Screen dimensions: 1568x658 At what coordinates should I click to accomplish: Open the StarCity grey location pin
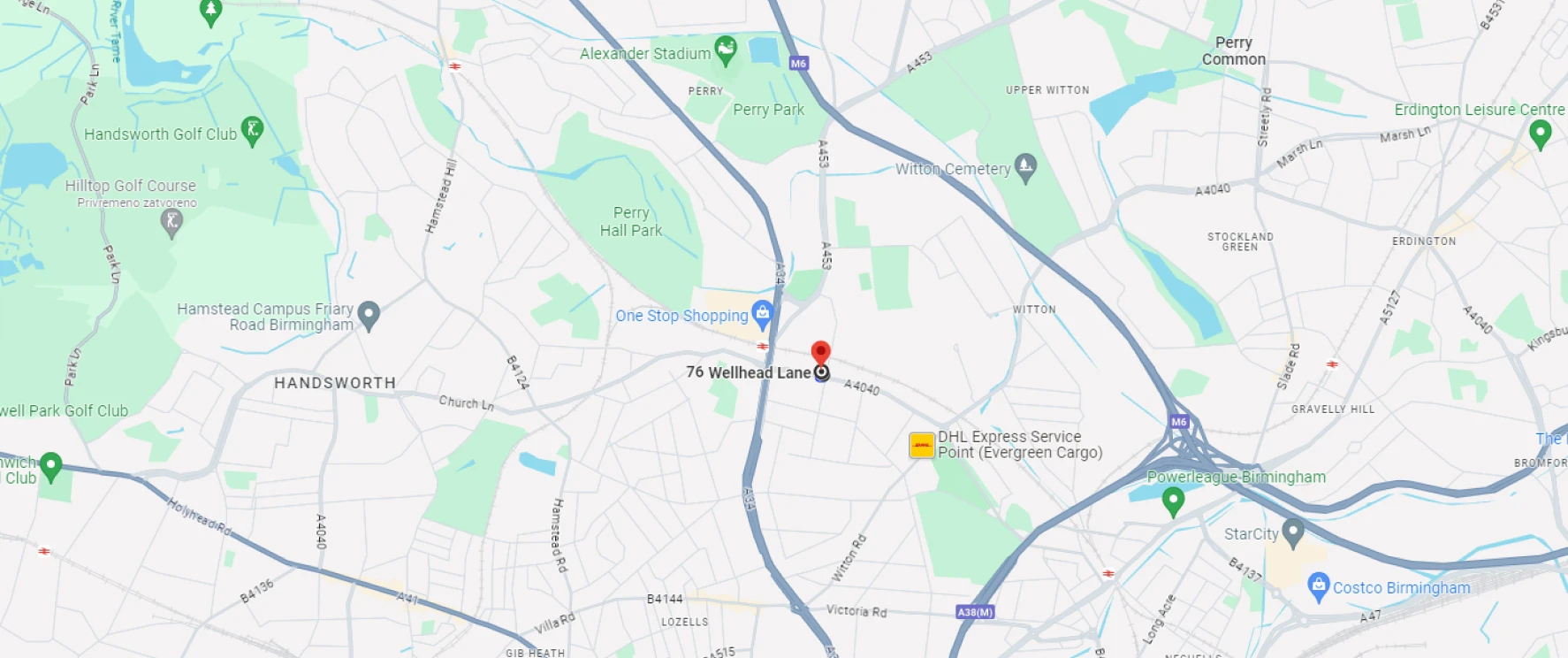pos(1293,532)
